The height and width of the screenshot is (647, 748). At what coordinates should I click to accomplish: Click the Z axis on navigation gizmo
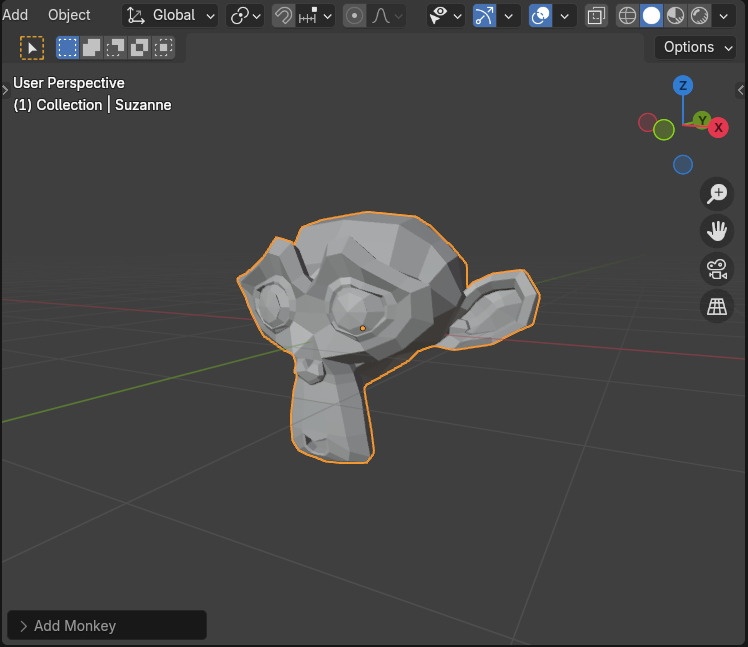tap(683, 86)
